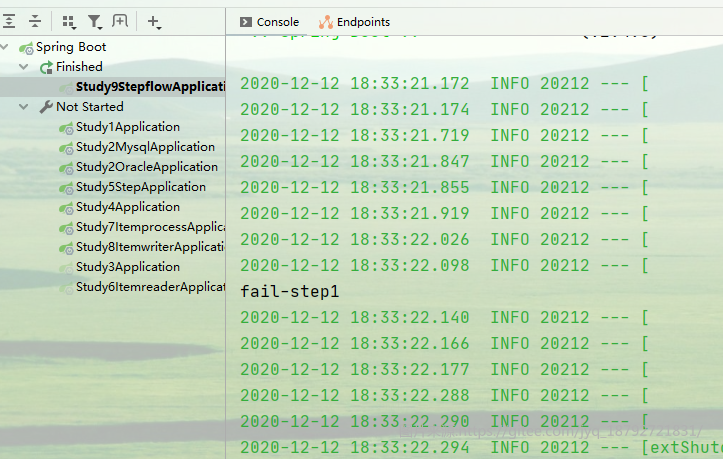Click the Expand All toolbar icon

(9, 21)
